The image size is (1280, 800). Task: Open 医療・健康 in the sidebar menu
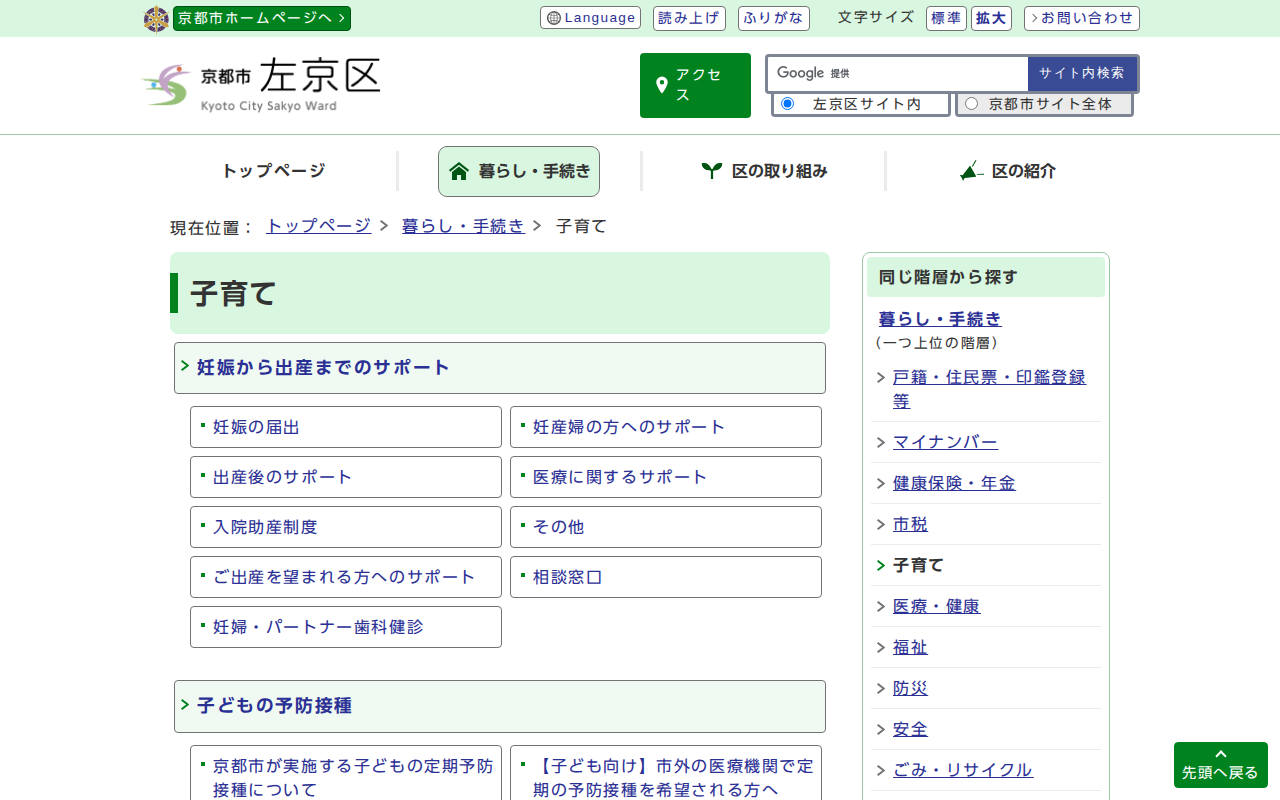[x=936, y=606]
